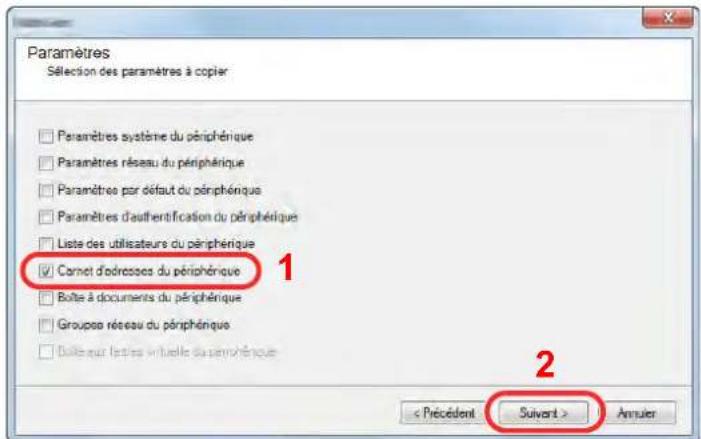Click the Paramètres réseau du périphérique label text
This screenshot has height=439, width=701.
(x=151, y=163)
